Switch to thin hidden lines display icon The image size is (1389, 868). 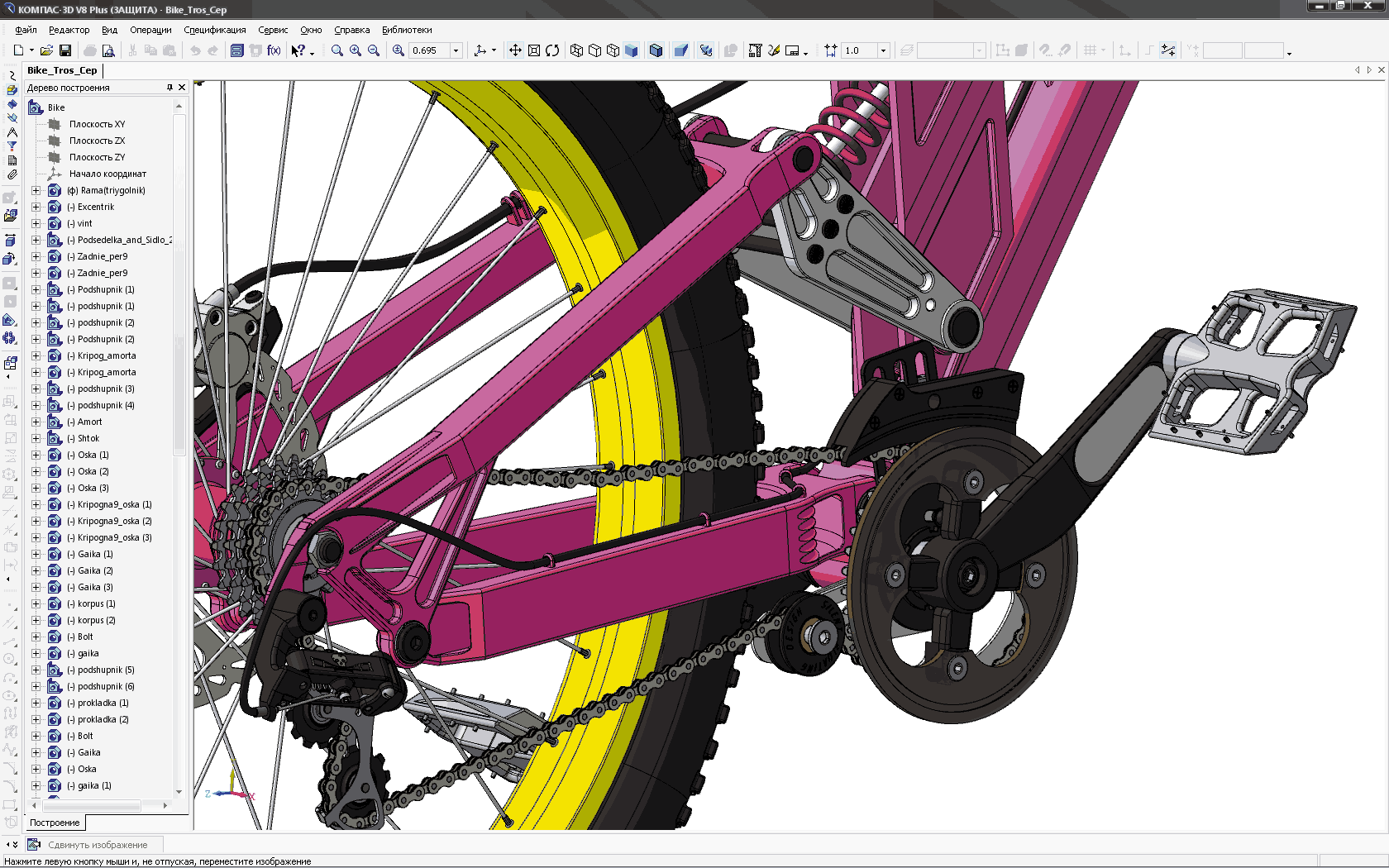pos(613,50)
